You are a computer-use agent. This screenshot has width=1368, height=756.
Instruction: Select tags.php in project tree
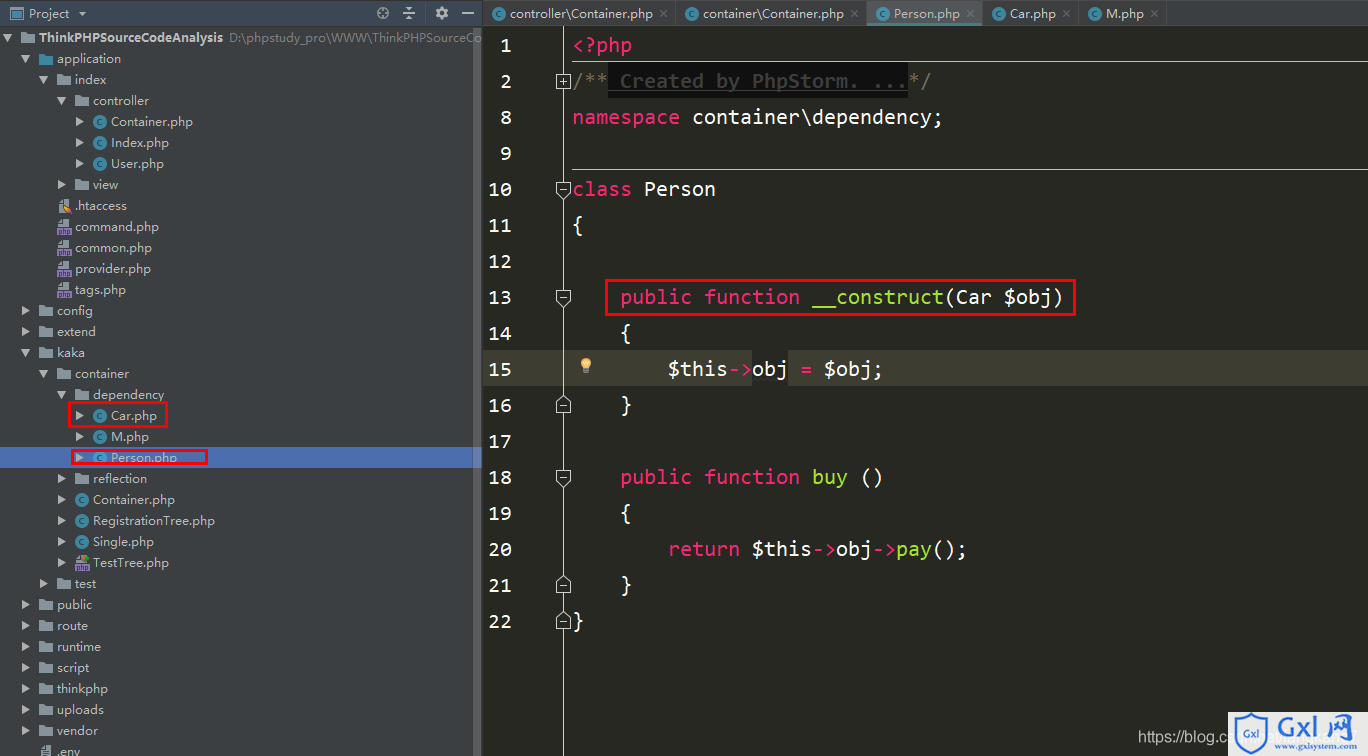click(x=100, y=290)
